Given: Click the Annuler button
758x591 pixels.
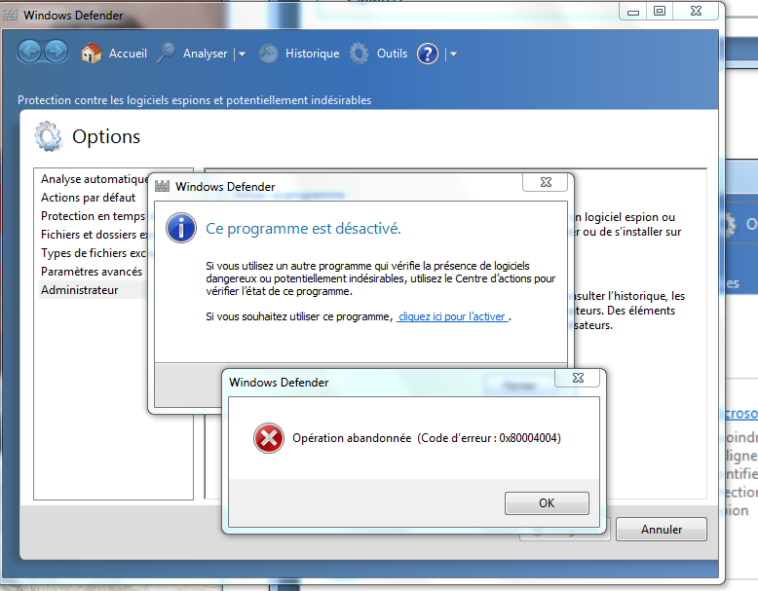Looking at the screenshot, I should tap(661, 529).
